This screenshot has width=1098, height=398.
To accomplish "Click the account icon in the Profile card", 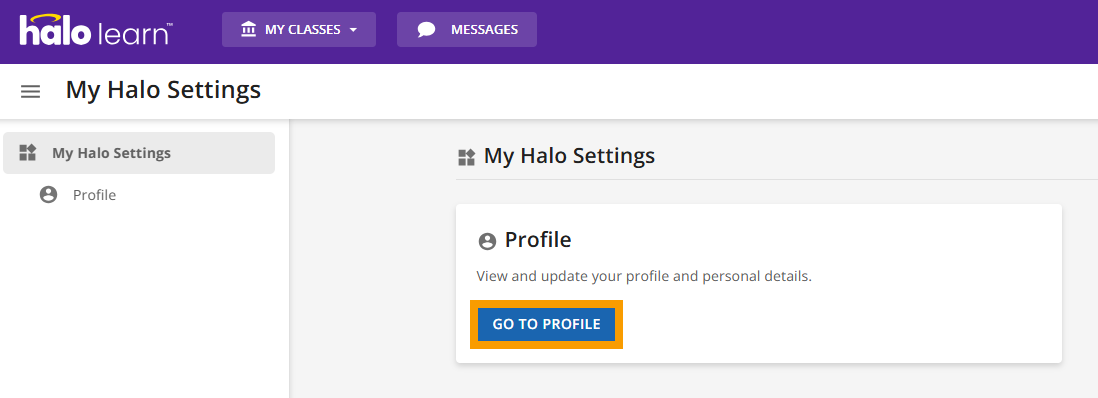I will point(487,242).
